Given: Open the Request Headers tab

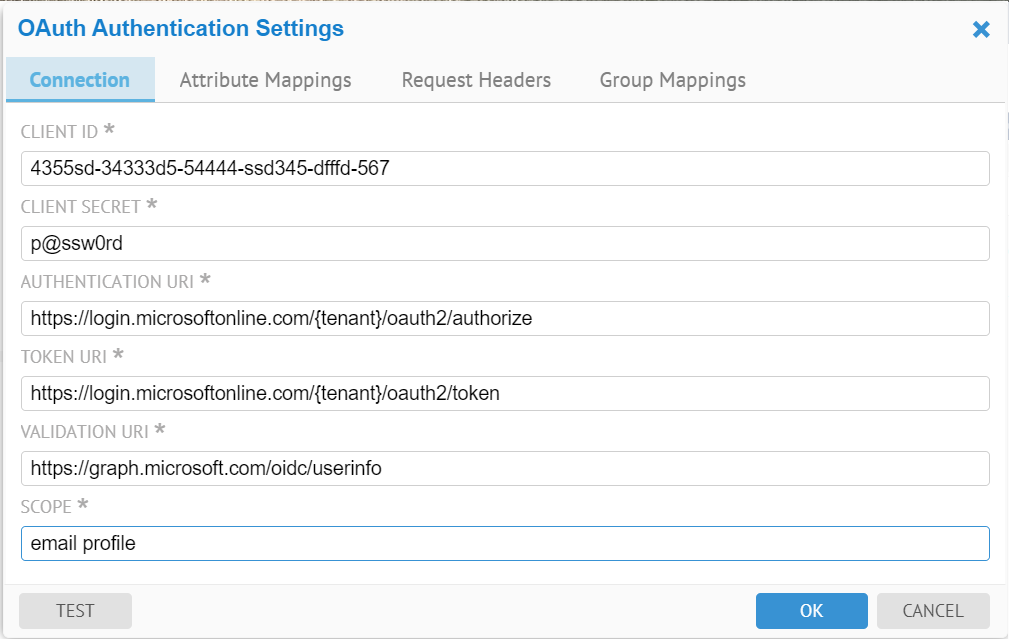Looking at the screenshot, I should point(476,80).
